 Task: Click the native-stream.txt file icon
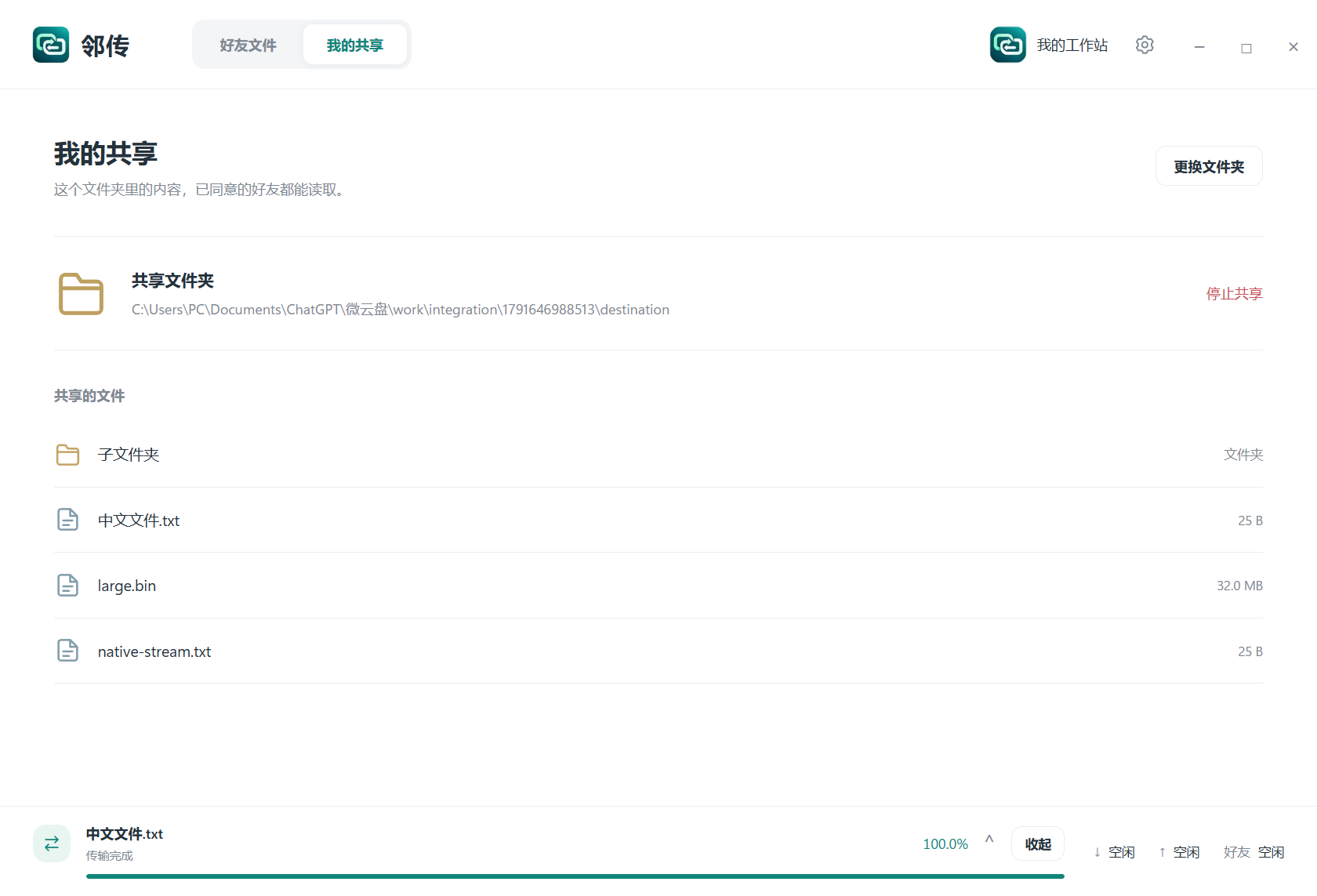[68, 651]
